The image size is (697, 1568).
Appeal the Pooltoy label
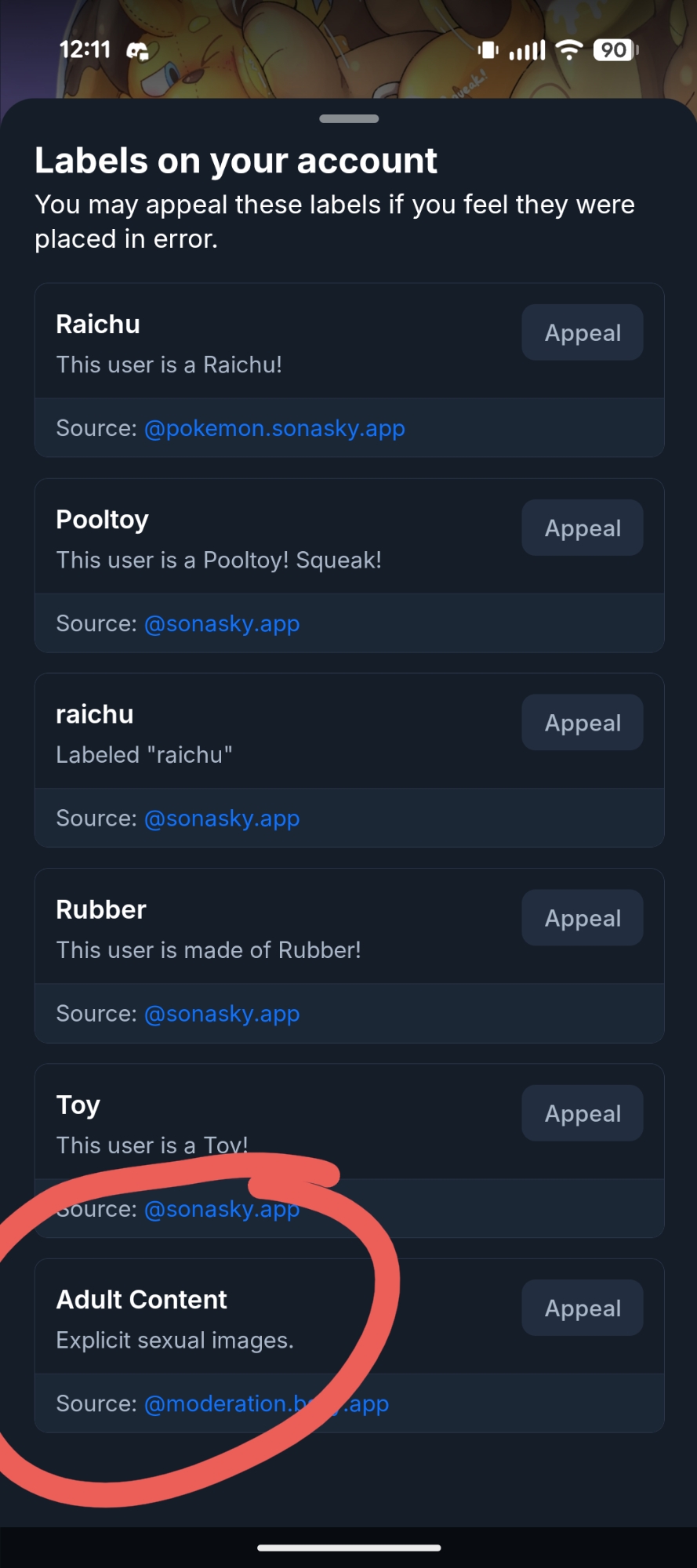click(583, 528)
